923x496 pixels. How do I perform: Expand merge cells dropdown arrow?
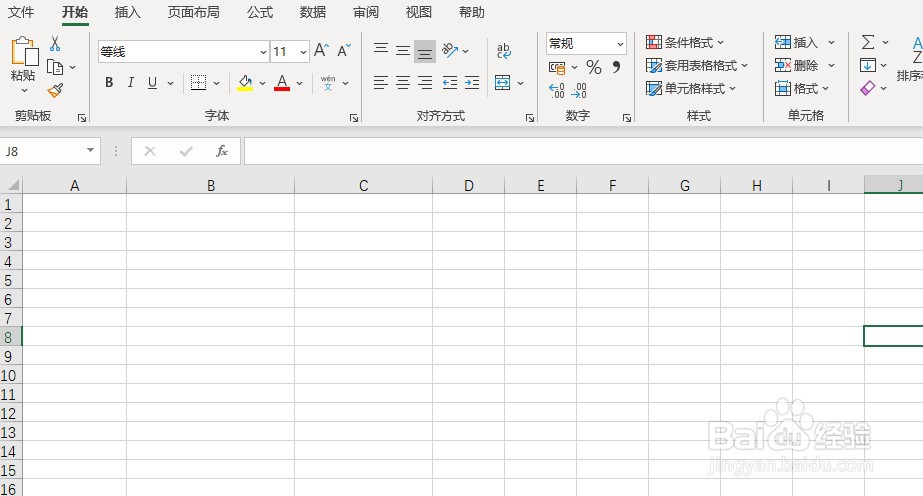tap(520, 84)
